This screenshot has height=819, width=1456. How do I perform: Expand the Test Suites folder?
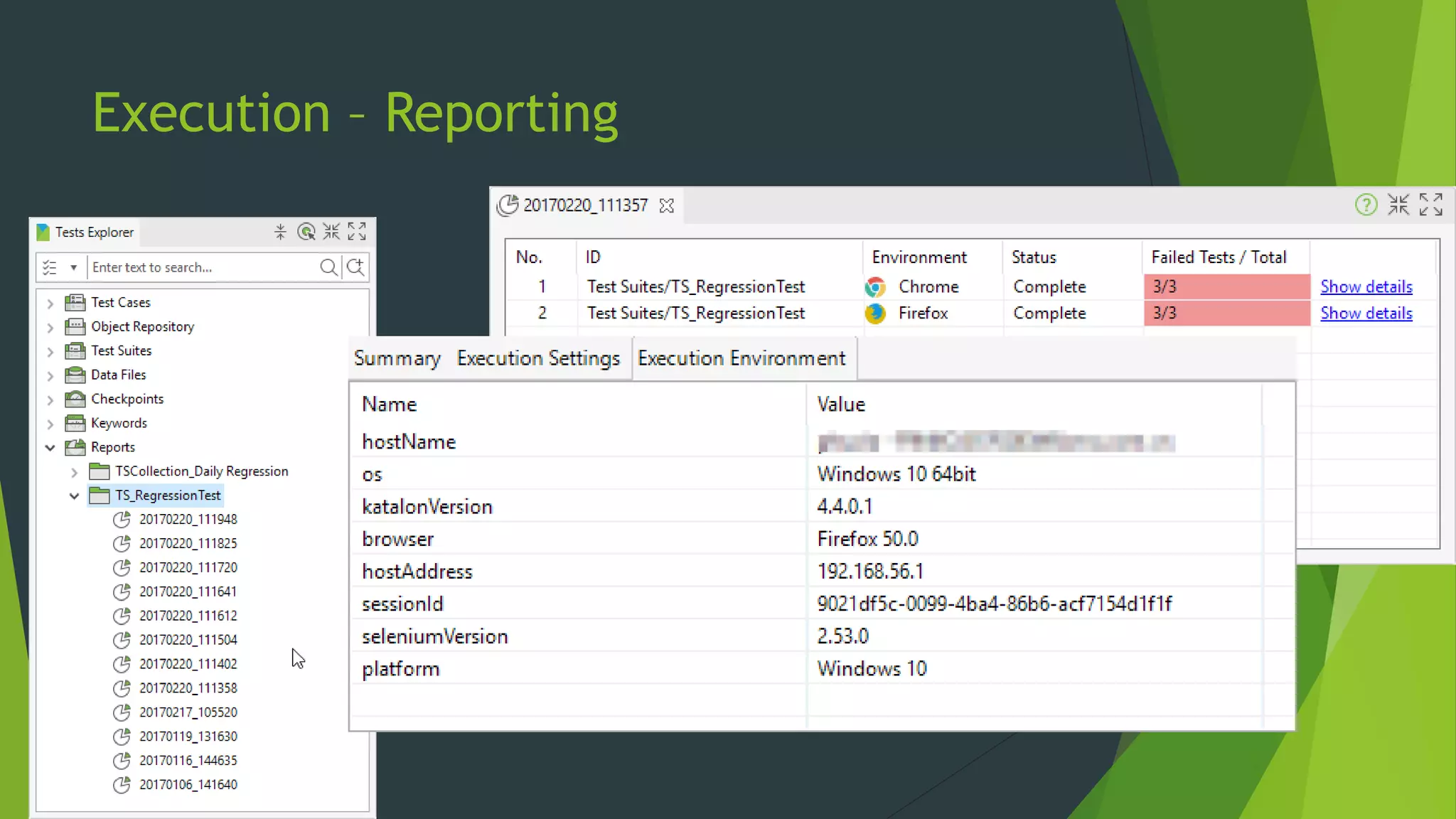click(50, 351)
